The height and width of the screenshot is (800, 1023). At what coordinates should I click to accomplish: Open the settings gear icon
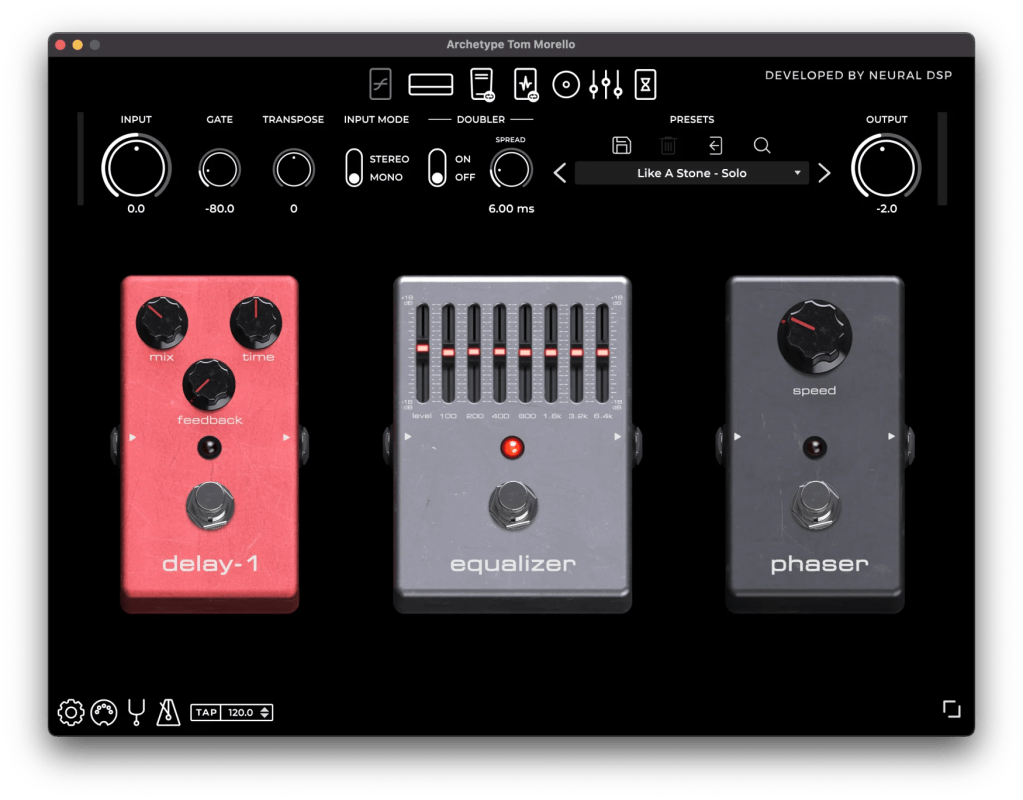(x=71, y=713)
